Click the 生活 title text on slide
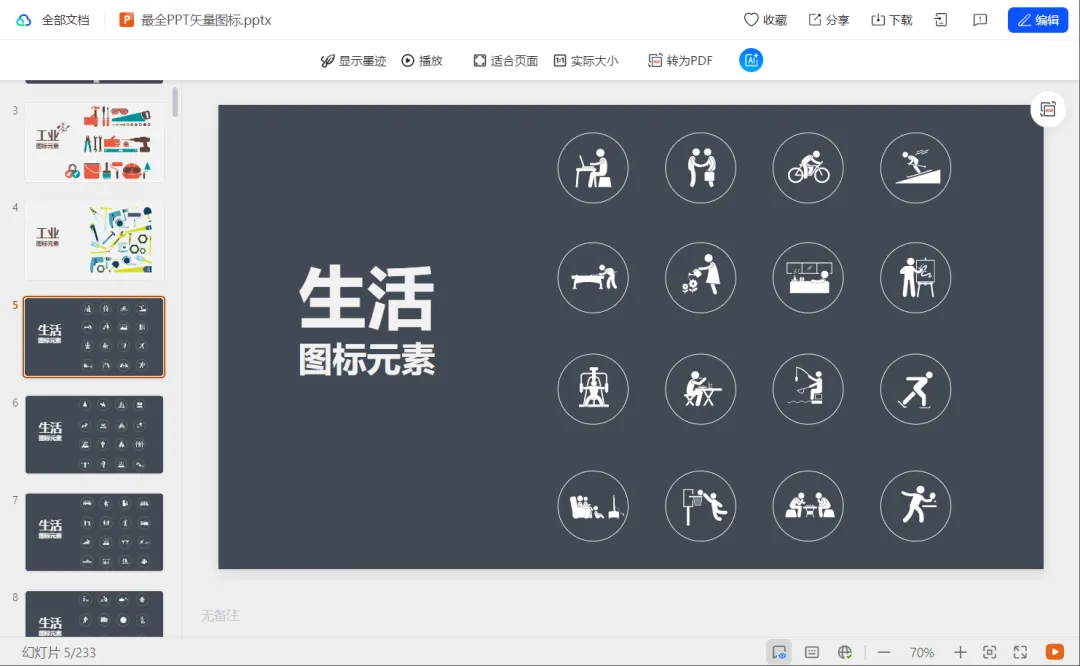1080x666 pixels. click(366, 298)
